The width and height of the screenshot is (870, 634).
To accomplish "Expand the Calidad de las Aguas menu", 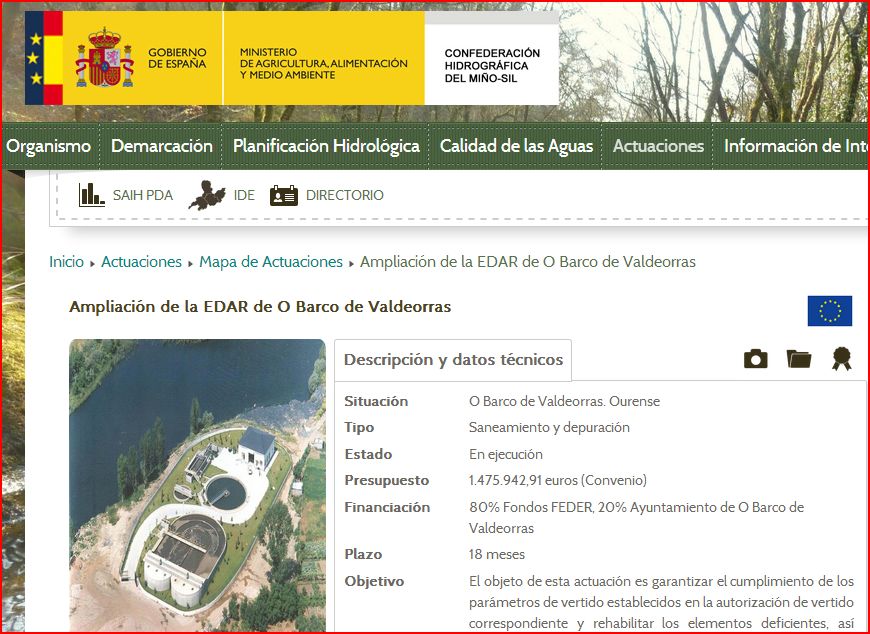I will [x=516, y=146].
